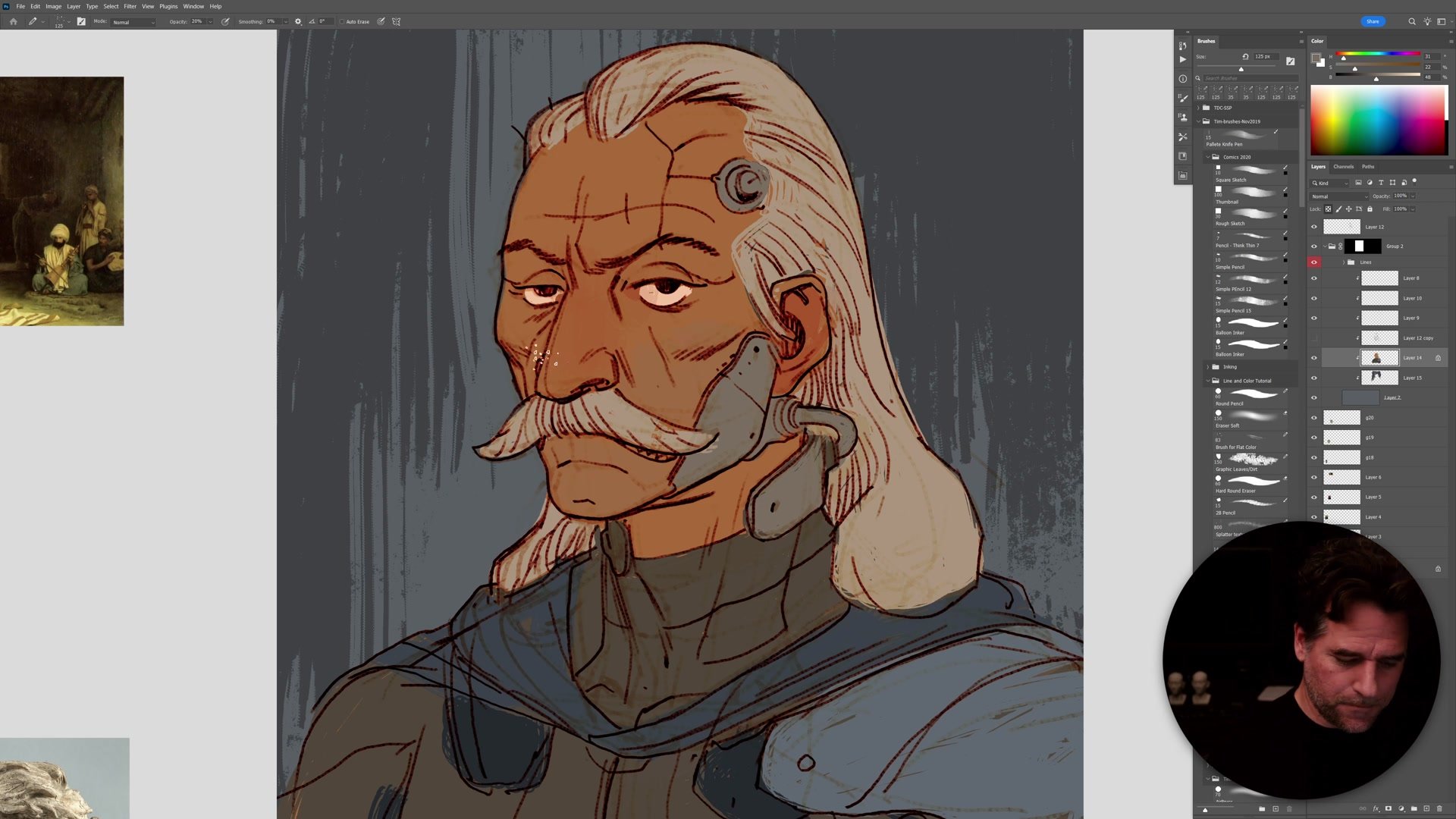Open the Clone Source stamp panel icon
1456x819 pixels.
[x=1182, y=118]
